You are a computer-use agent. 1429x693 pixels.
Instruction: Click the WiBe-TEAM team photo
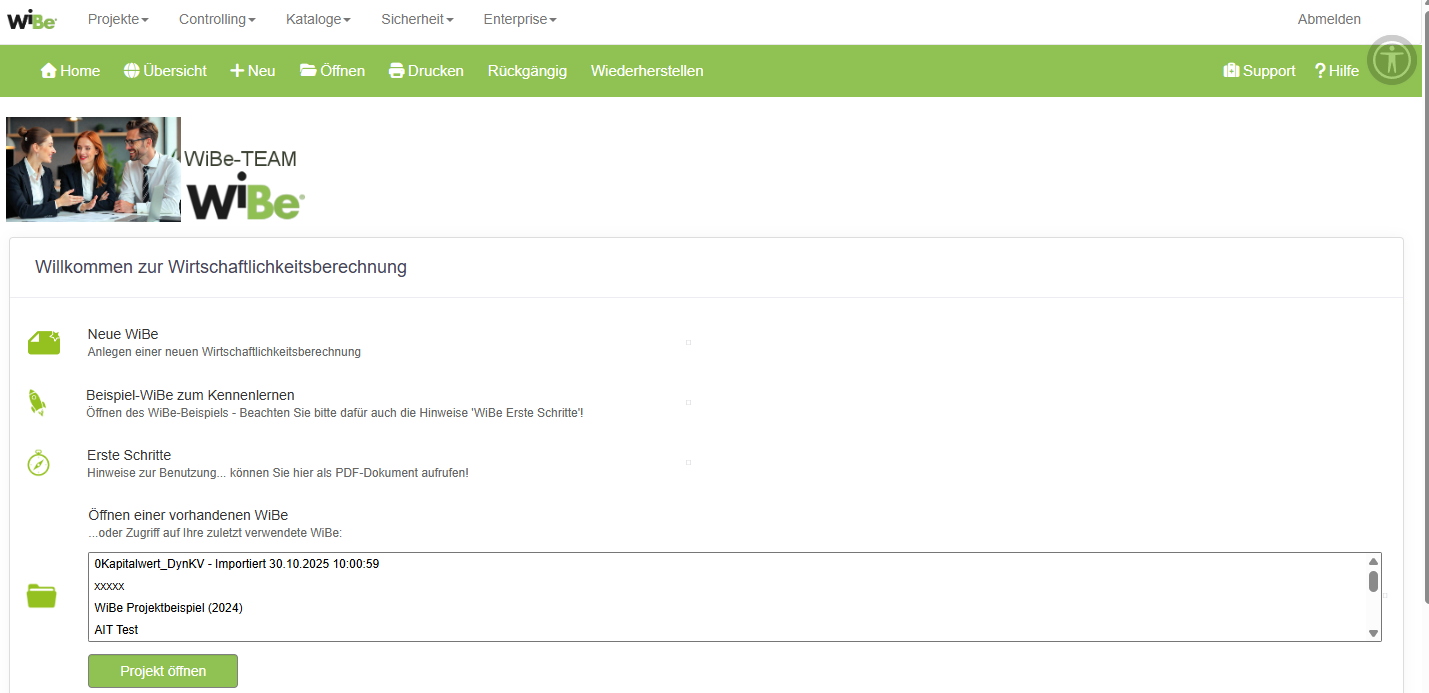93,169
